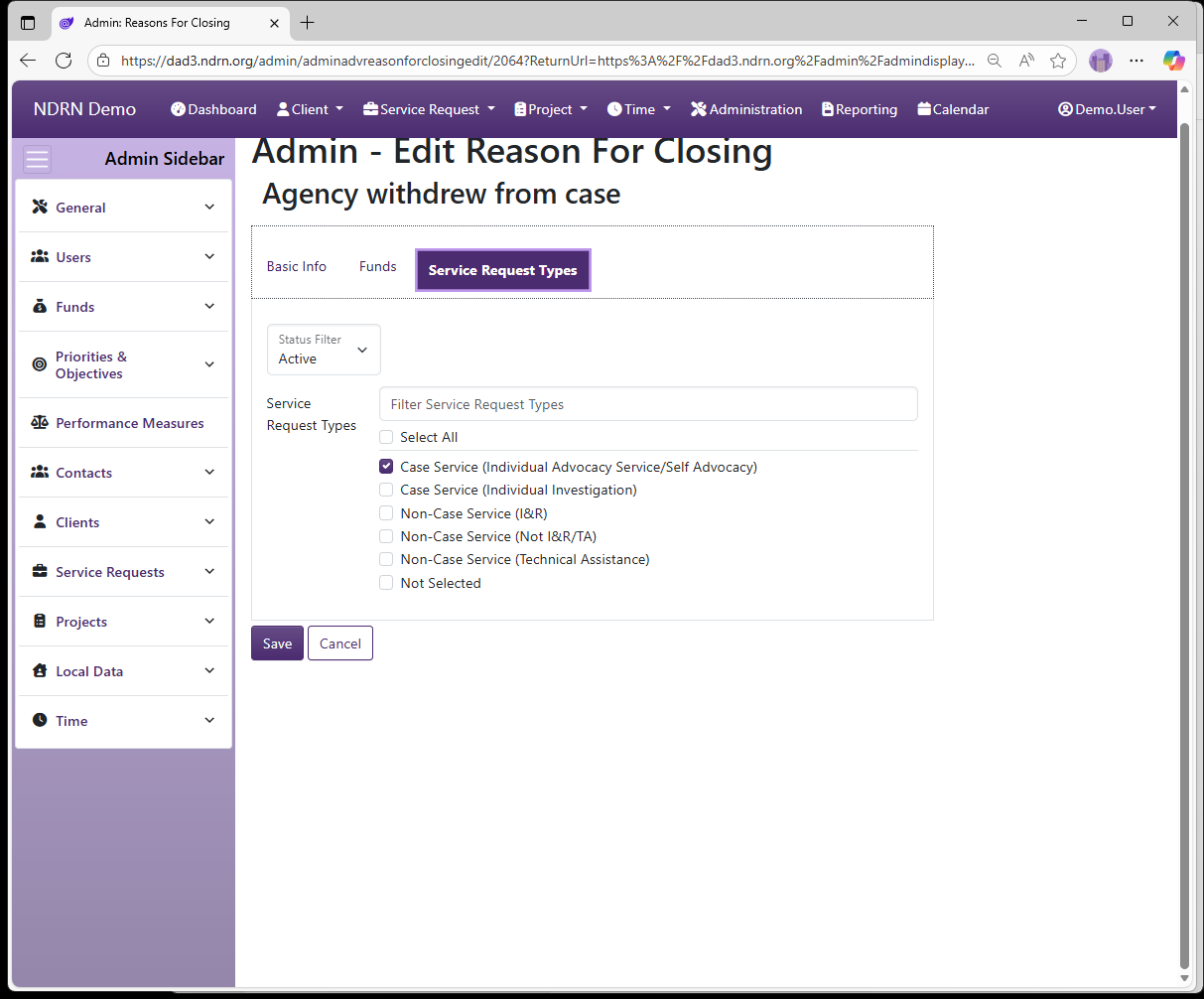Click the zoom magnifier icon in address bar
1204x999 pixels.
(995, 61)
